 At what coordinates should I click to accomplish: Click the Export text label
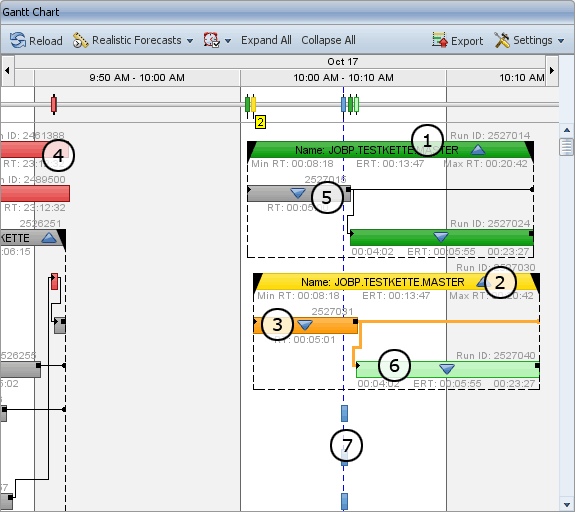467,41
